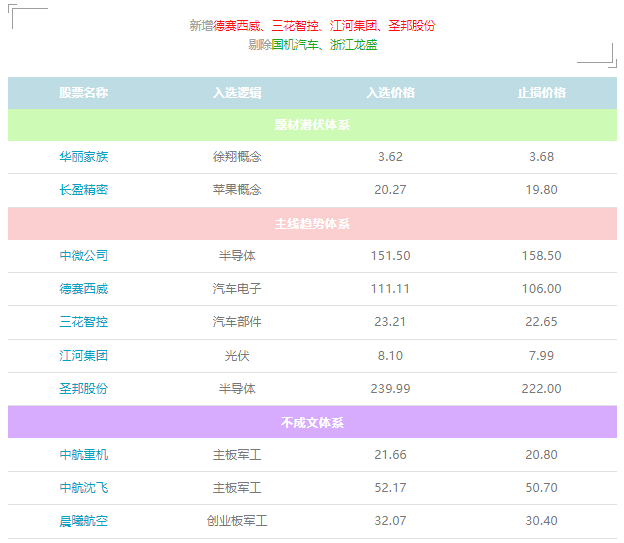Open the 江河集团 stock link in table
Image resolution: width=624 pixels, height=543 pixels.
(x=84, y=355)
